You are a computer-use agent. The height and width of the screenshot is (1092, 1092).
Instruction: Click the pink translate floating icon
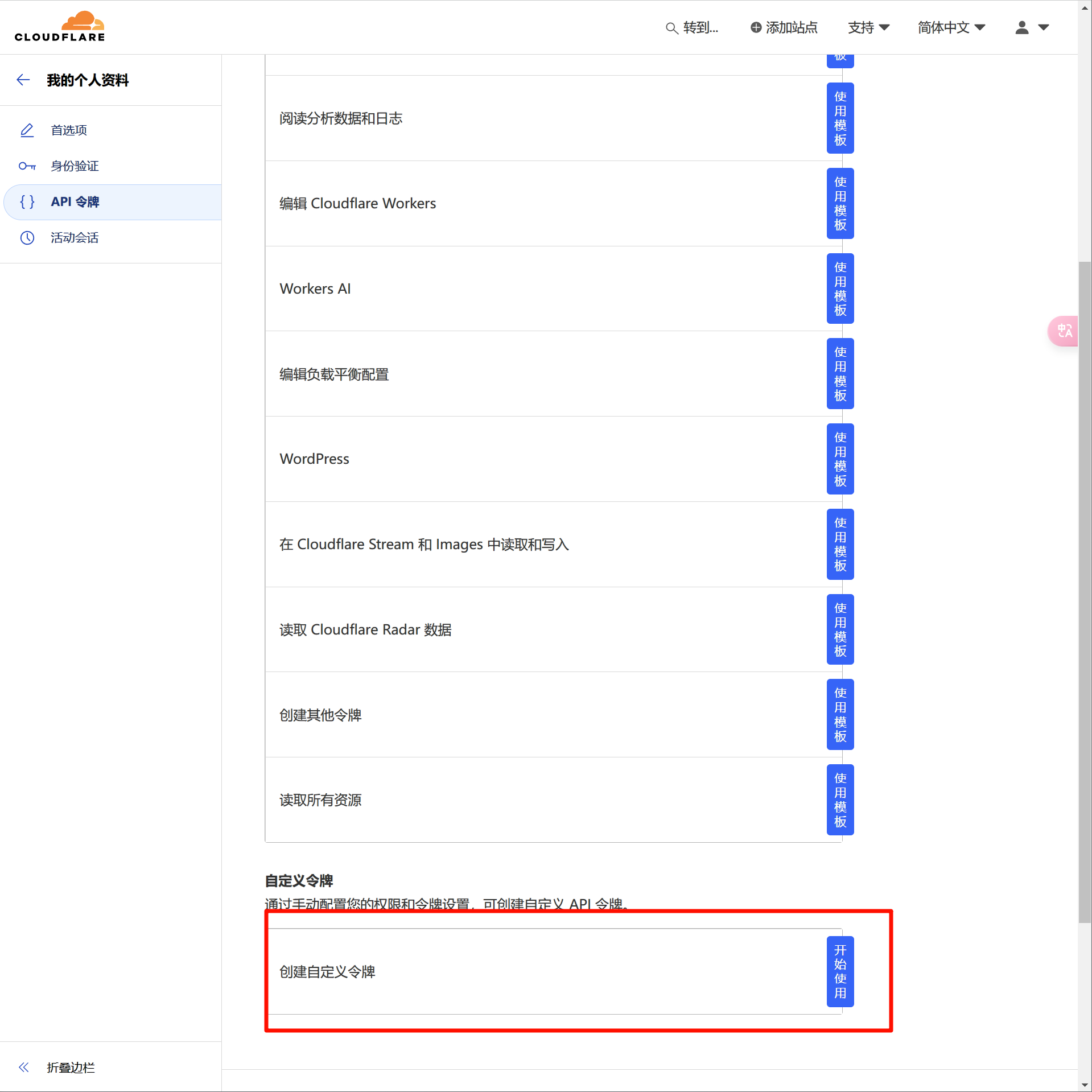coord(1063,331)
